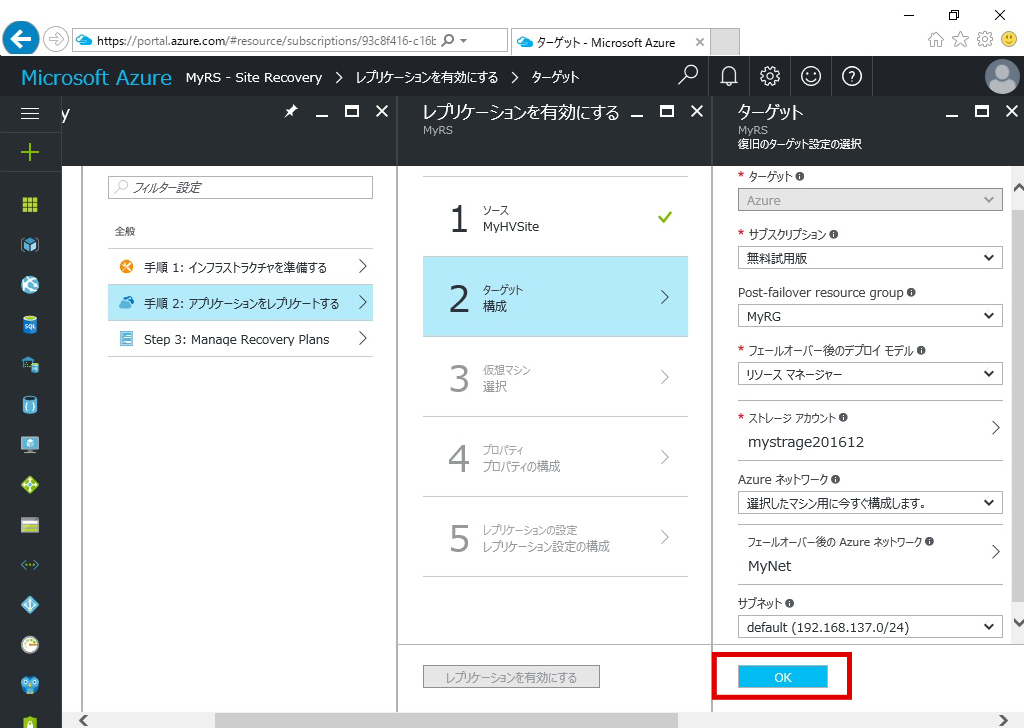The width and height of the screenshot is (1024, 728).
Task: Open Azure portal settings gear
Action: [x=770, y=76]
